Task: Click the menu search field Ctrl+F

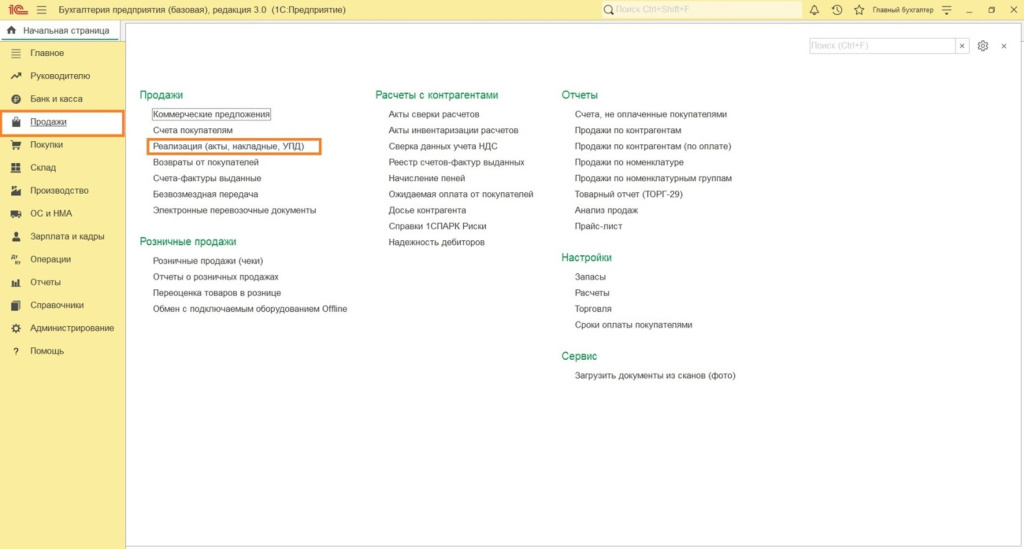Action: click(x=880, y=46)
